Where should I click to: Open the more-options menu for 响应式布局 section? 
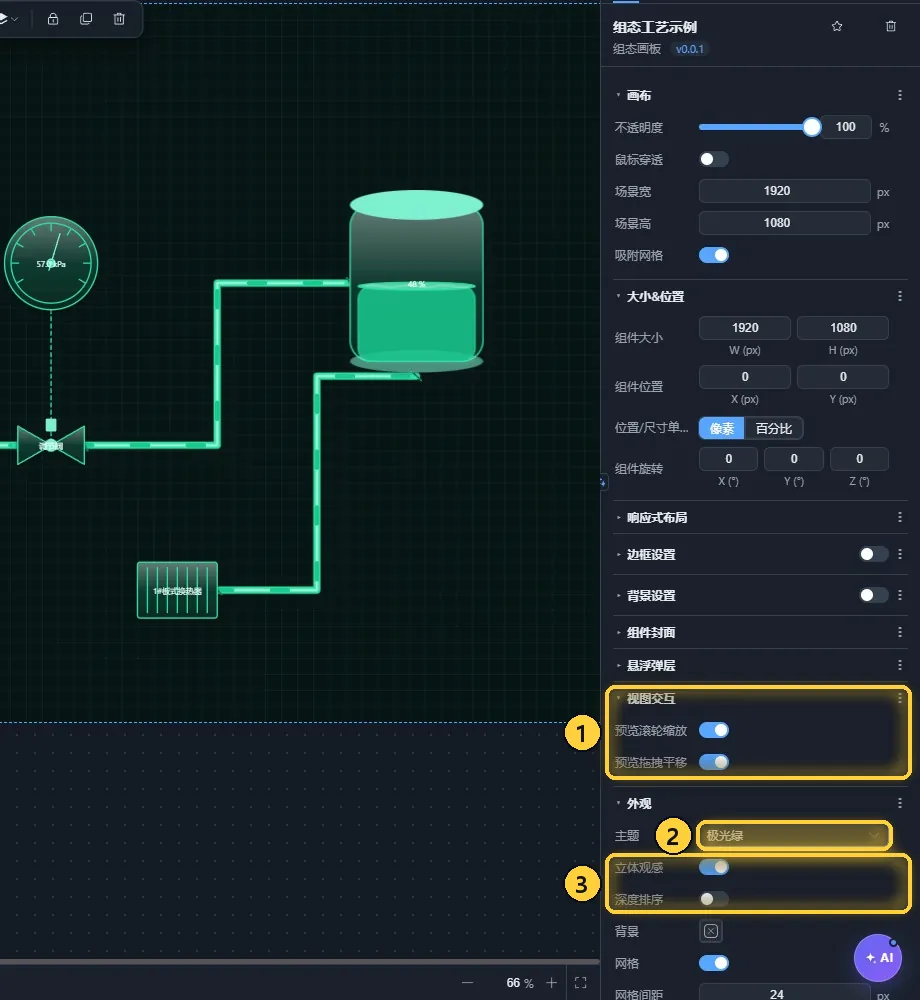coord(900,517)
